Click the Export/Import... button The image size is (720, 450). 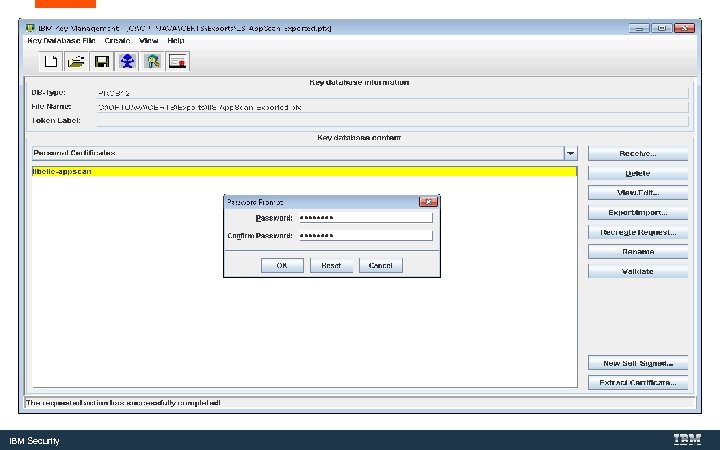pyautogui.click(x=638, y=213)
